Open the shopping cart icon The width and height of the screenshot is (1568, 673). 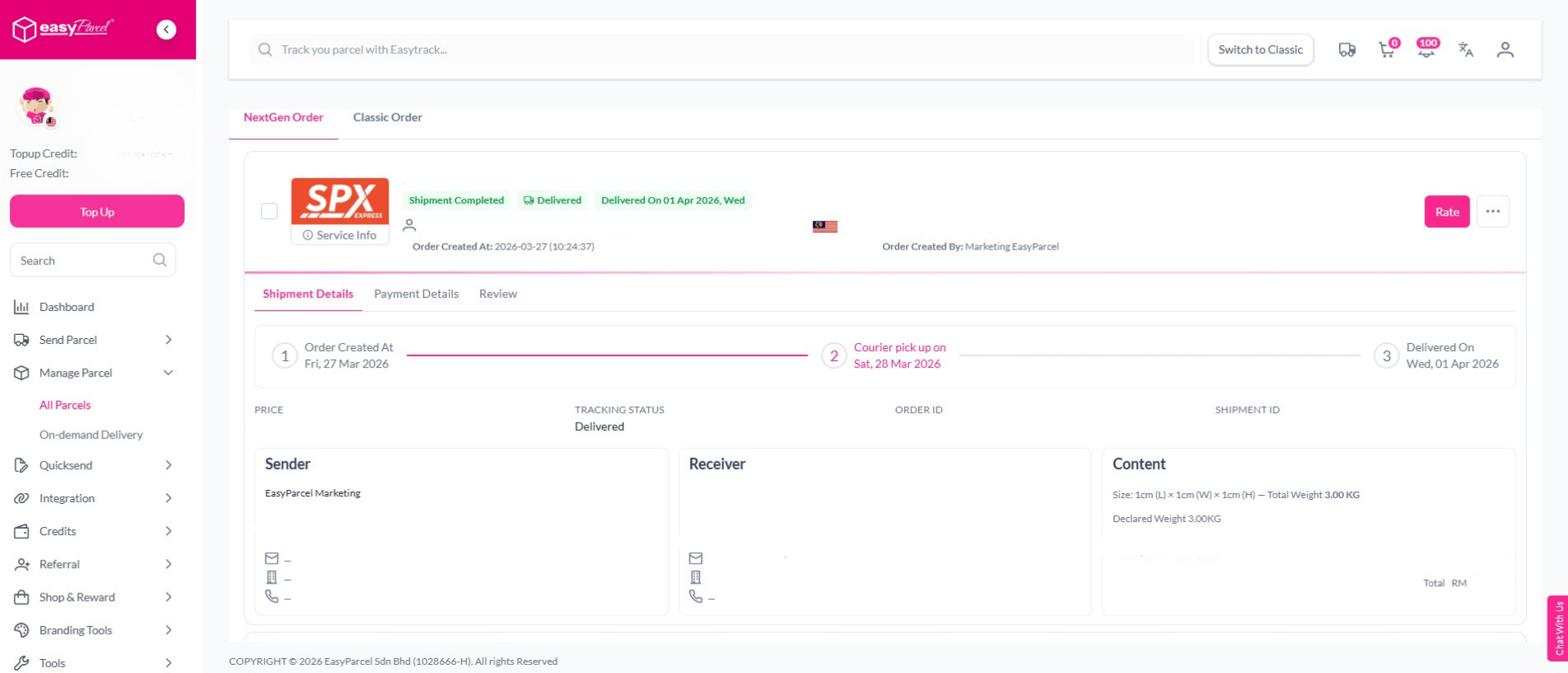coord(1387,50)
